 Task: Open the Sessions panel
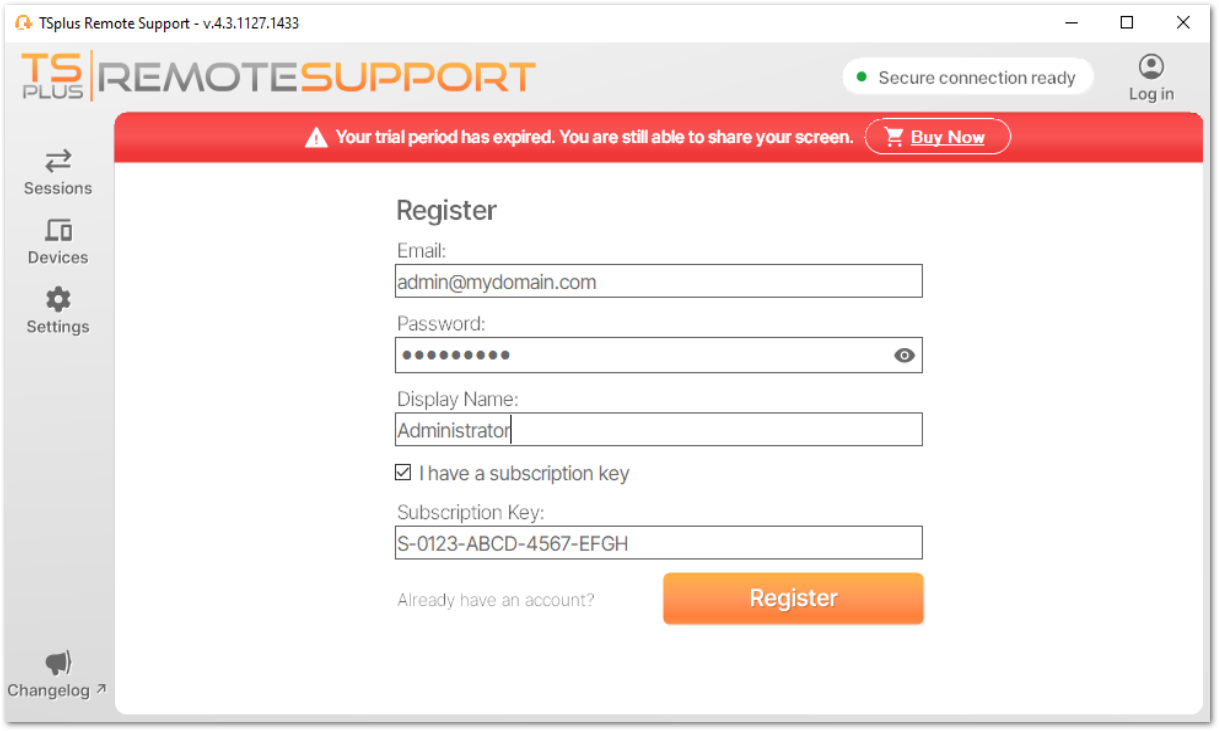coord(57,172)
